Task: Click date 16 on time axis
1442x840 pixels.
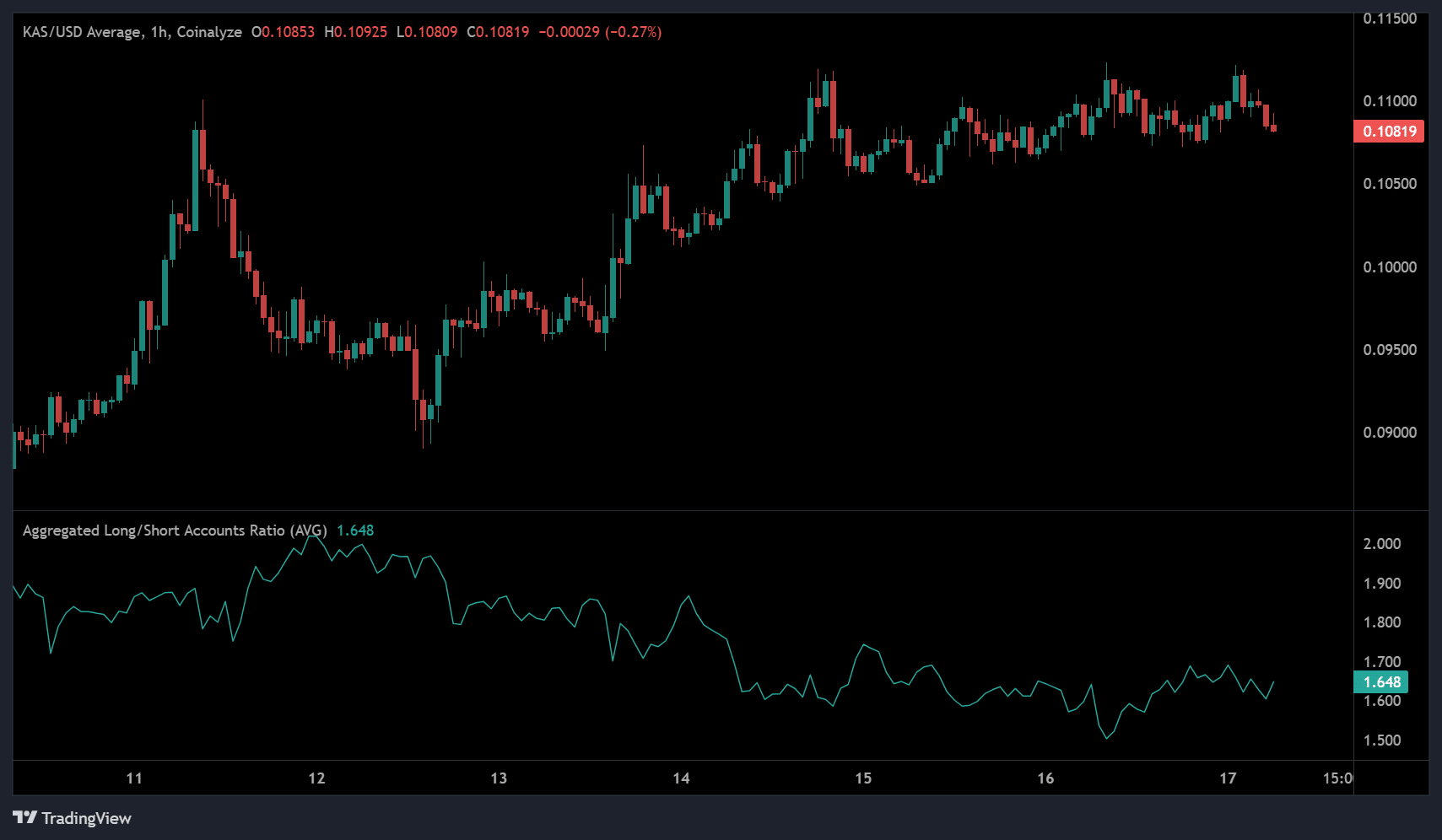Action: pos(1045,778)
